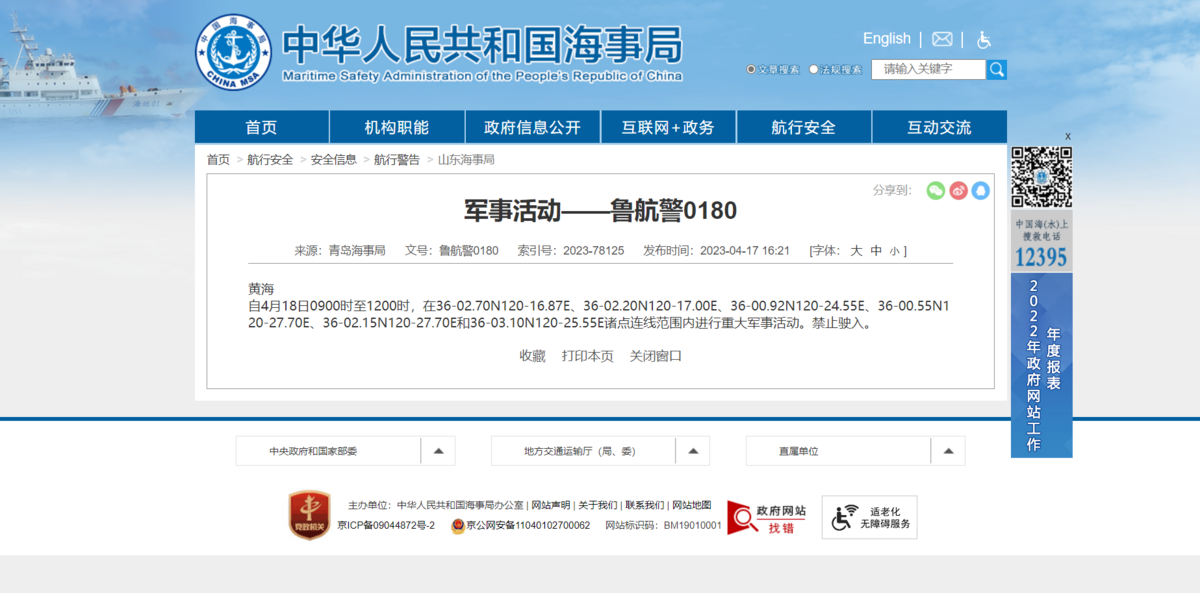Click the 网站标识码：BM19010001 text
The width and height of the screenshot is (1200, 593).
pyautogui.click(x=663, y=525)
